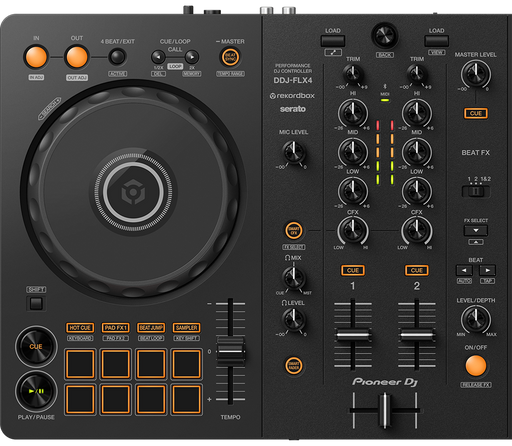Image resolution: width=512 pixels, height=446 pixels.
Task: Click the left deck LOAD button
Action: point(333,41)
